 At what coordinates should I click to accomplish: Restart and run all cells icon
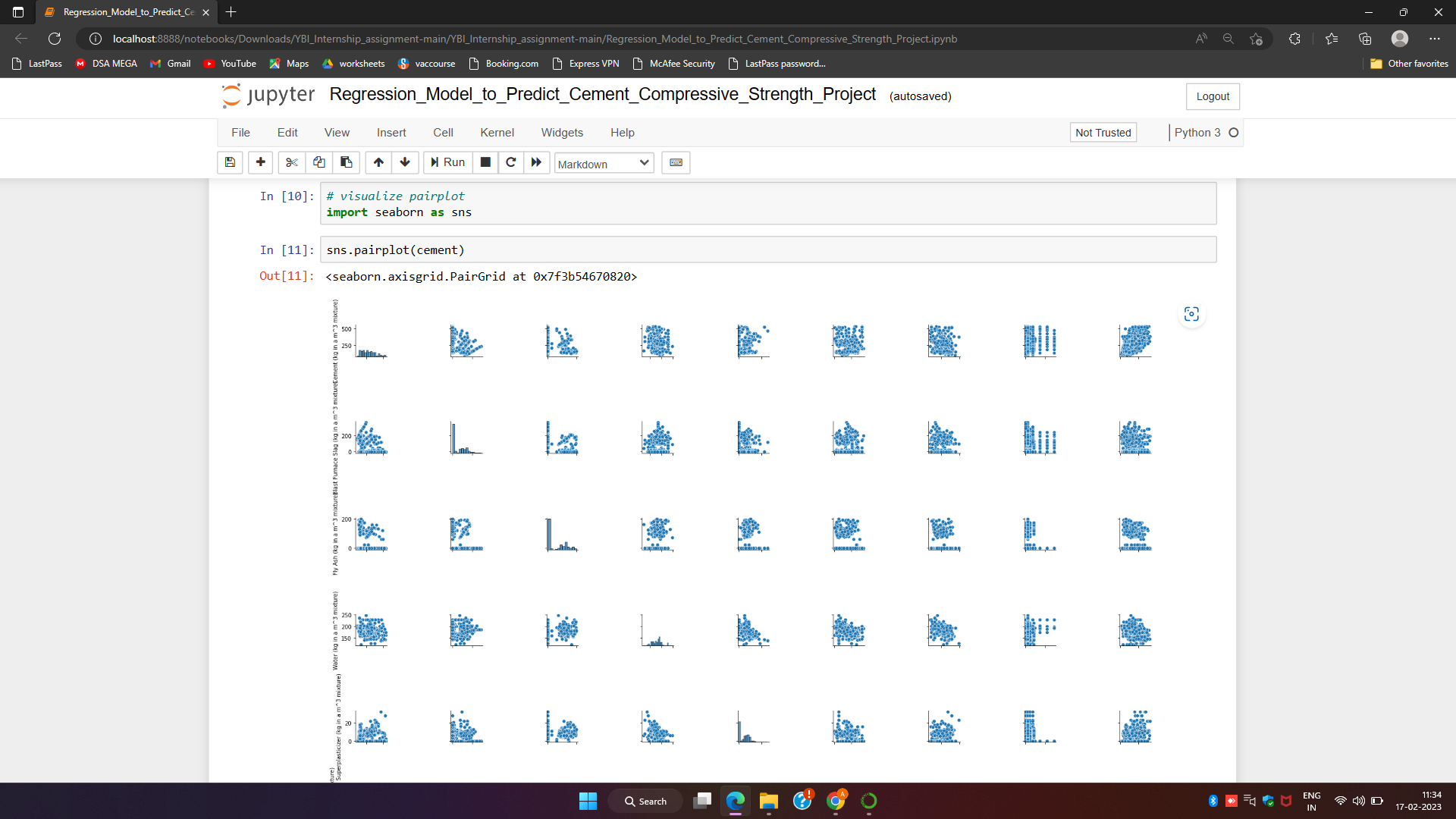point(536,162)
